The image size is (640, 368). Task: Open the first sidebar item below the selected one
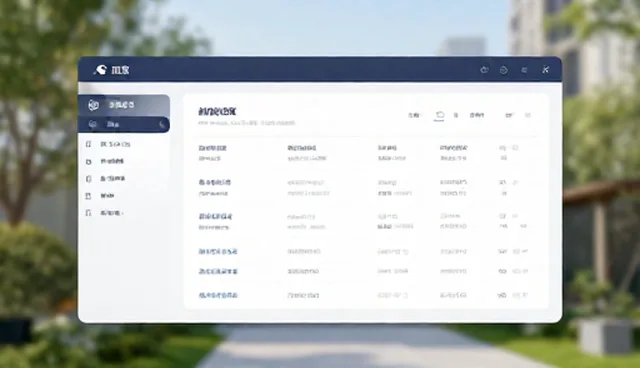coord(115,144)
